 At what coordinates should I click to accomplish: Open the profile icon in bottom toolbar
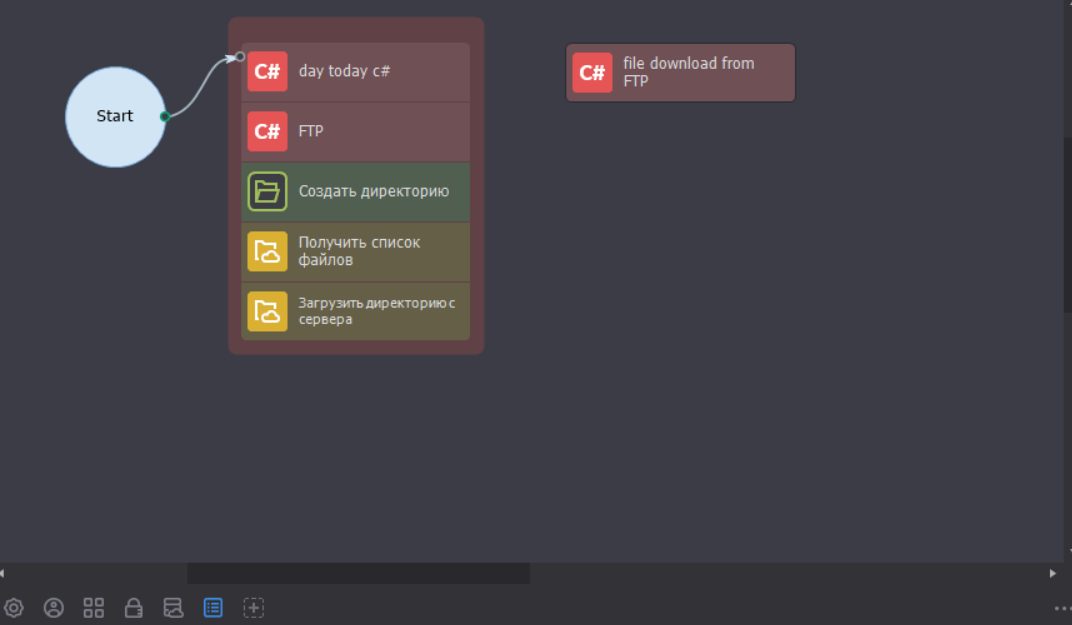(x=53, y=607)
